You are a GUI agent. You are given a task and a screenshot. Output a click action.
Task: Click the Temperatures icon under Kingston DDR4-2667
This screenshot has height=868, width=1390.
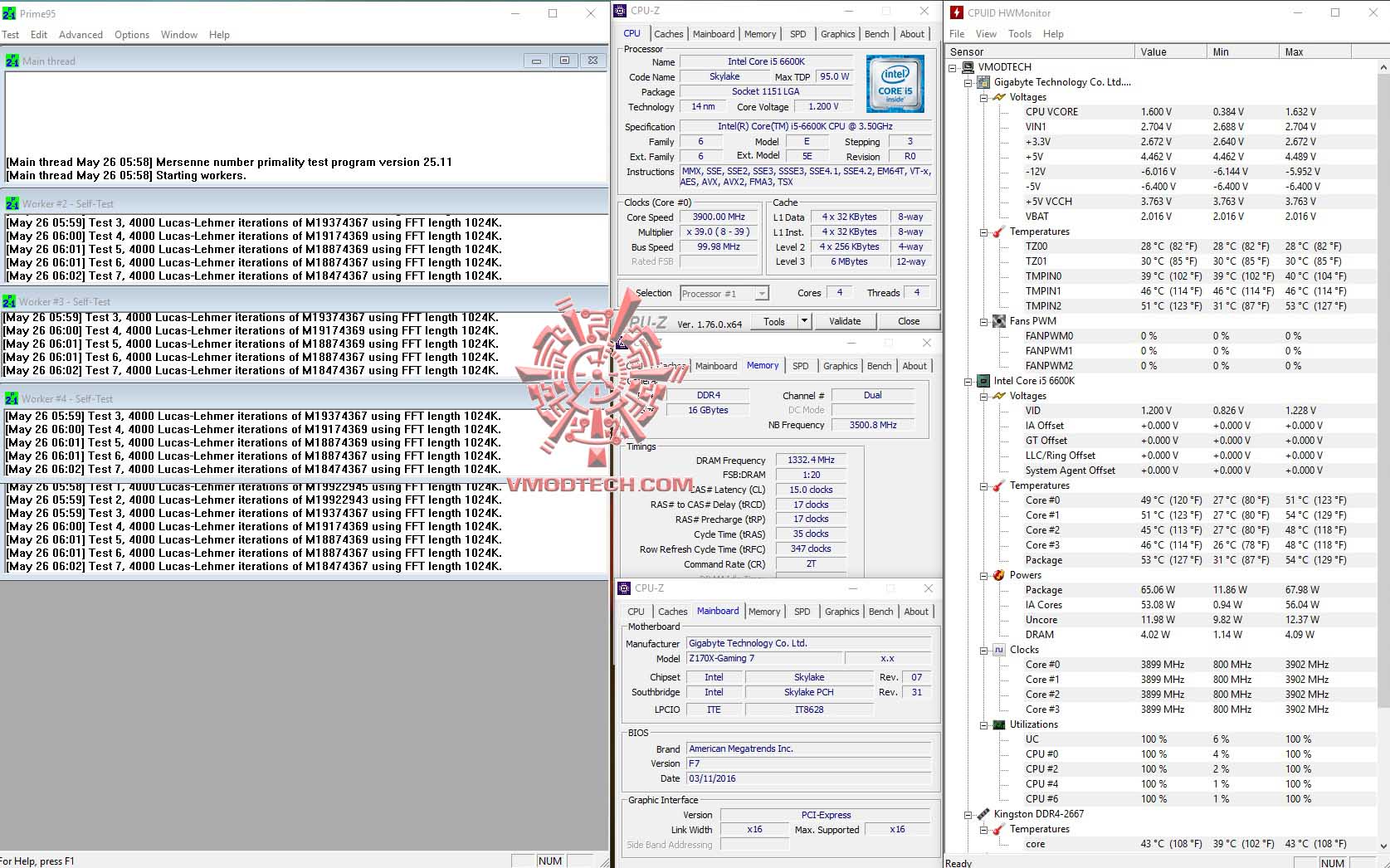pyautogui.click(x=999, y=829)
